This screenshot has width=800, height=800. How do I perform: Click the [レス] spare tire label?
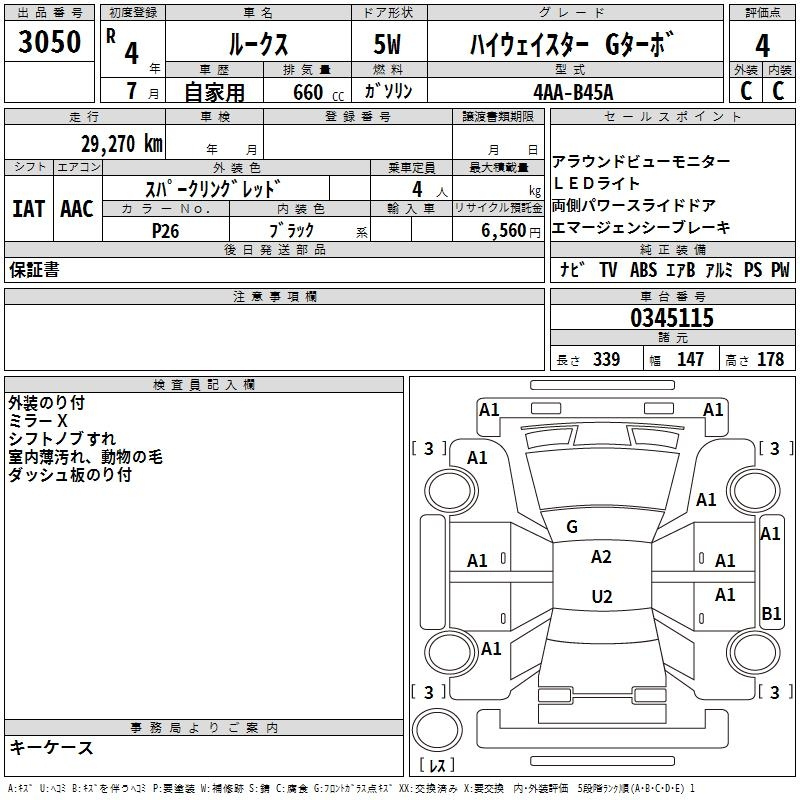coord(437,765)
